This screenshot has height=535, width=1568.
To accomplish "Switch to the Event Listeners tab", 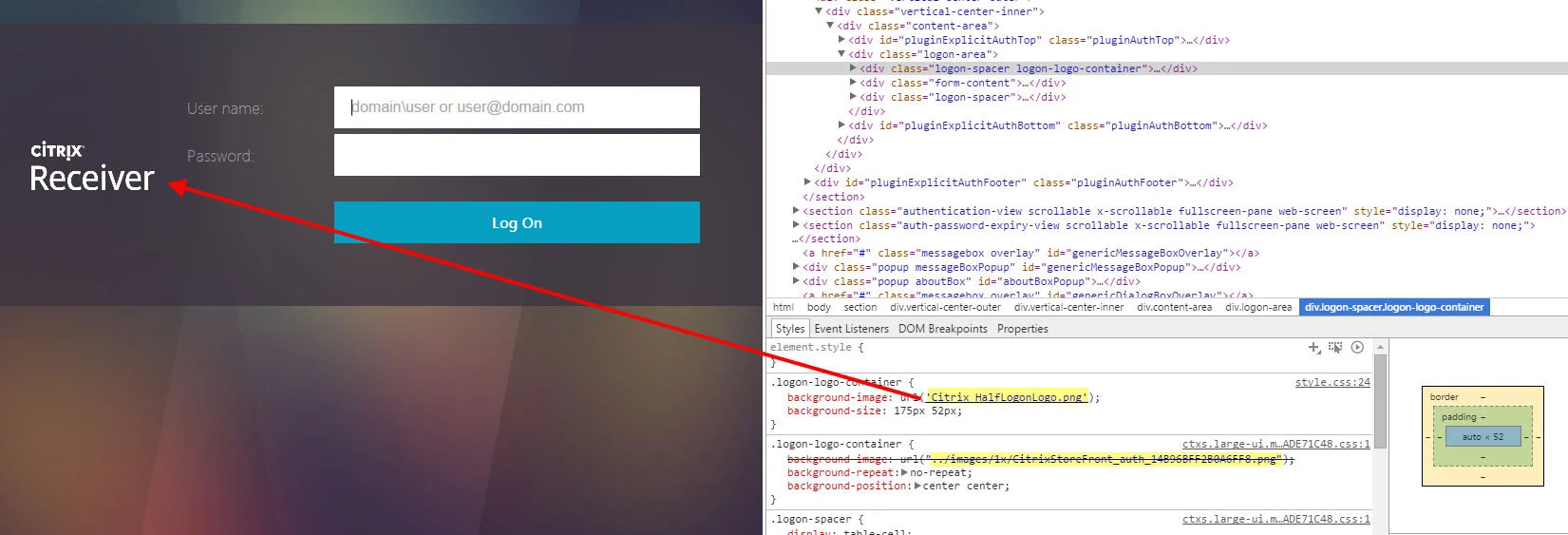I will (x=851, y=329).
